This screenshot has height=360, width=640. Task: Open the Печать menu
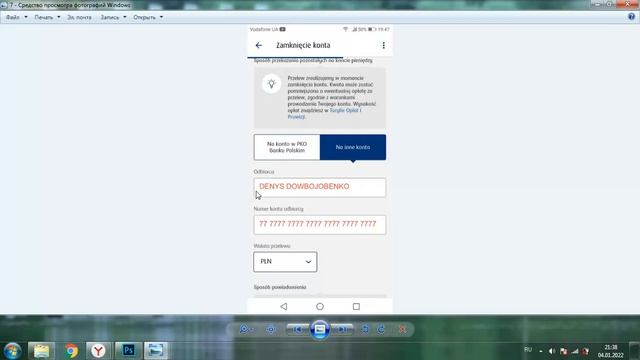47,17
